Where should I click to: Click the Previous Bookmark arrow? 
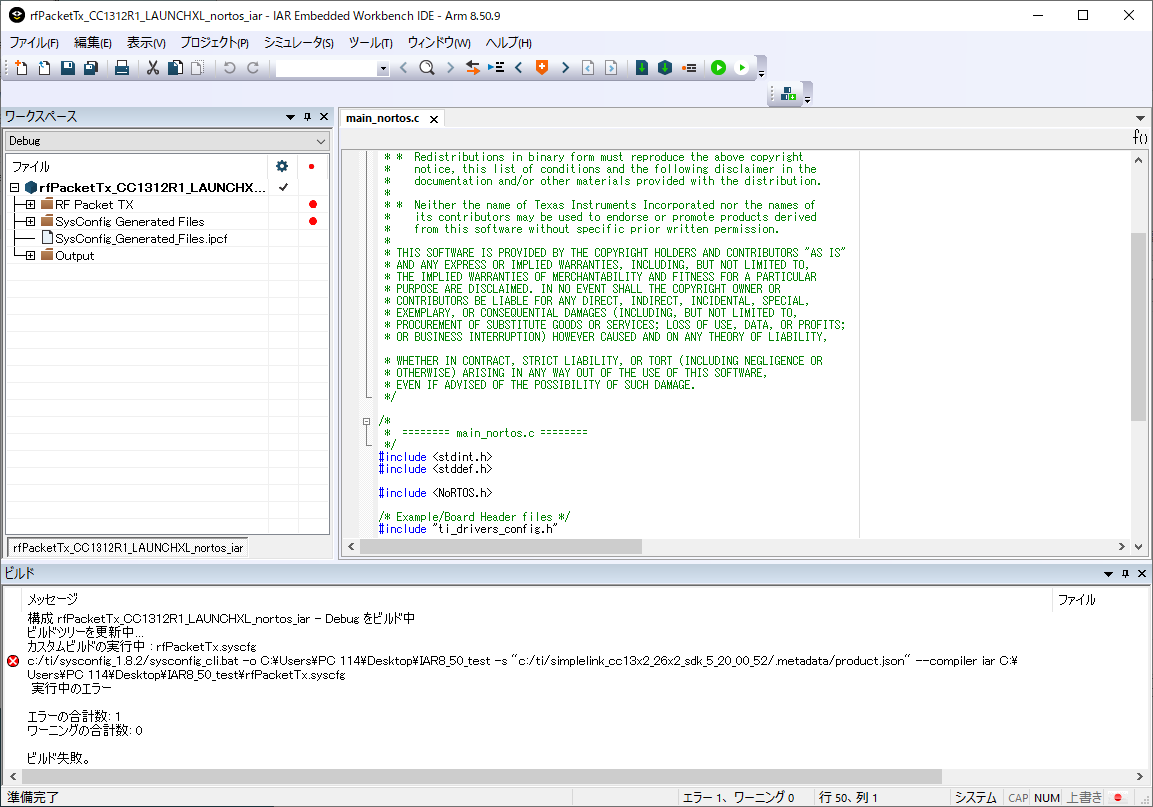coord(518,68)
